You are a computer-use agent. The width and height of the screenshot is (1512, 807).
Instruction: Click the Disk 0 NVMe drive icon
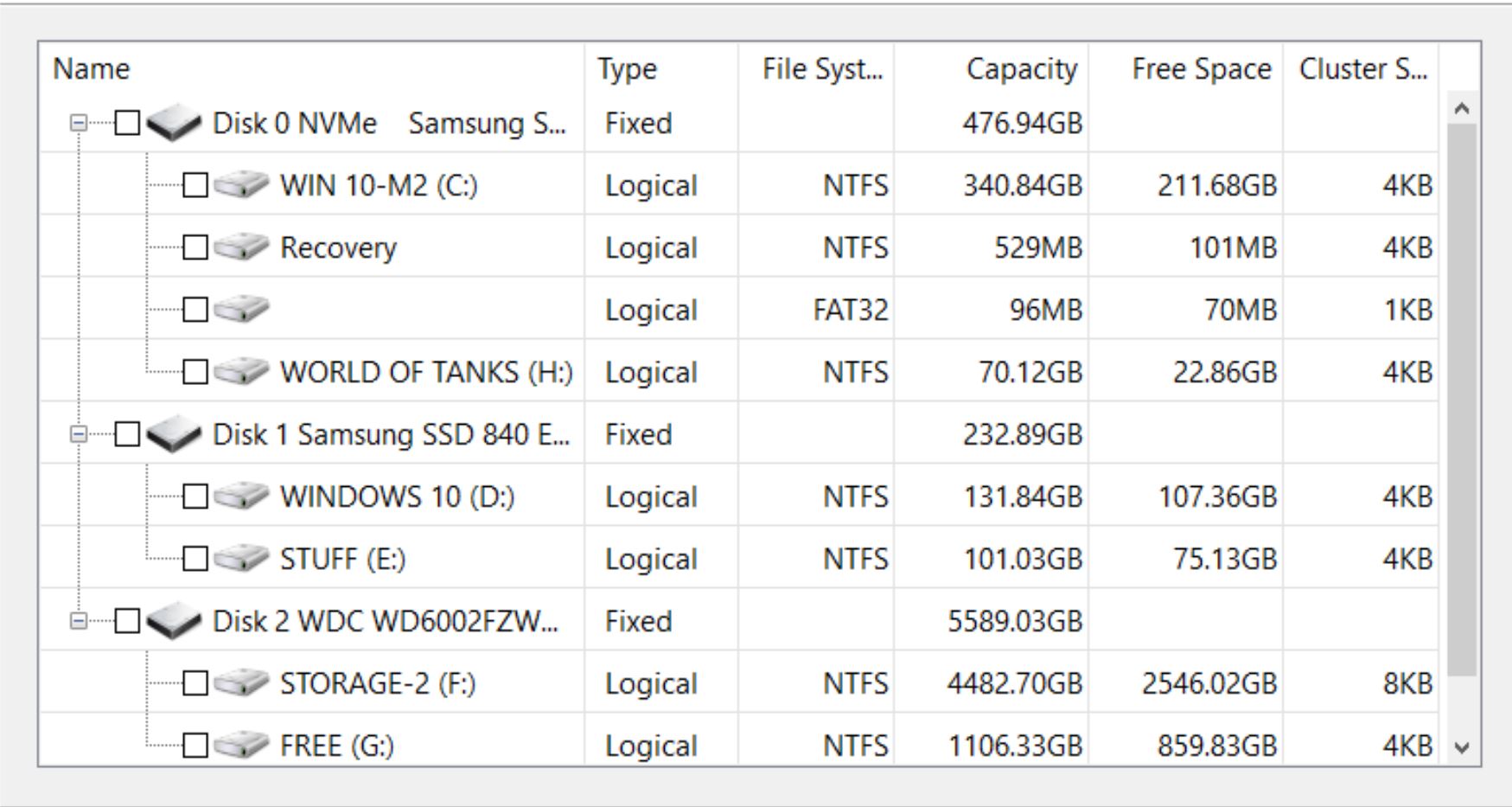(x=175, y=123)
